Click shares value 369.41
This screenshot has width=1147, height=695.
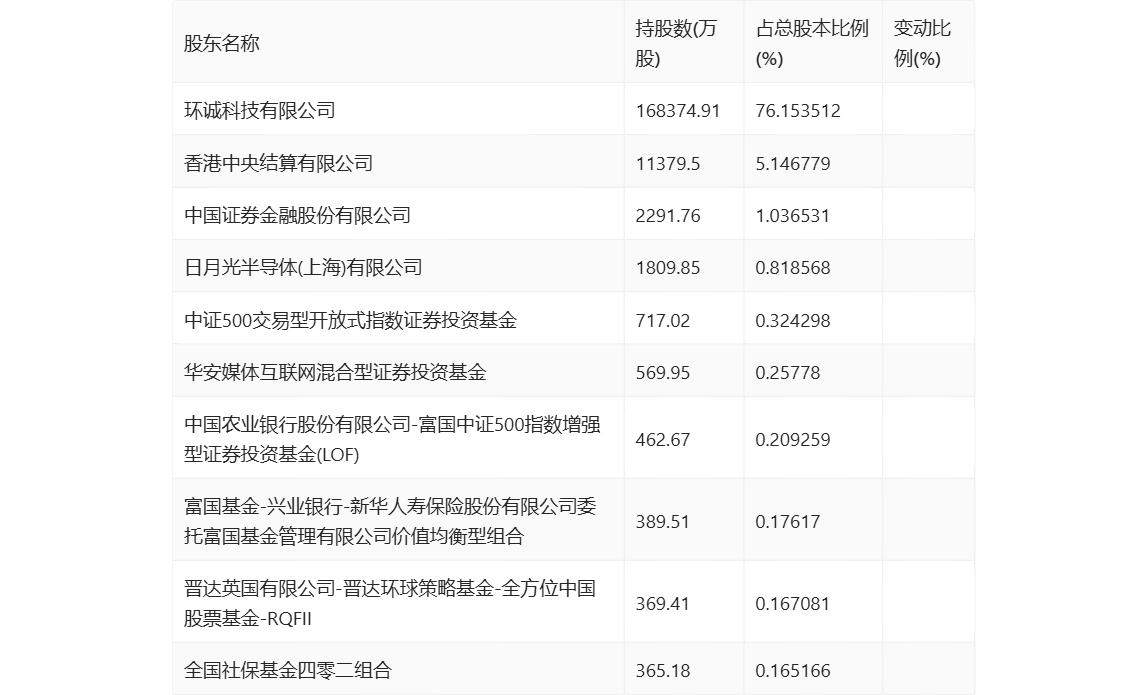pyautogui.click(x=663, y=604)
